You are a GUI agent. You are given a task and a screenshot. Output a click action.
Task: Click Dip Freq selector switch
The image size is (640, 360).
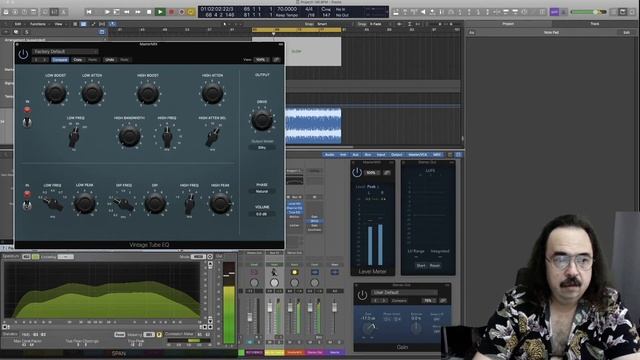pyautogui.click(x=123, y=203)
